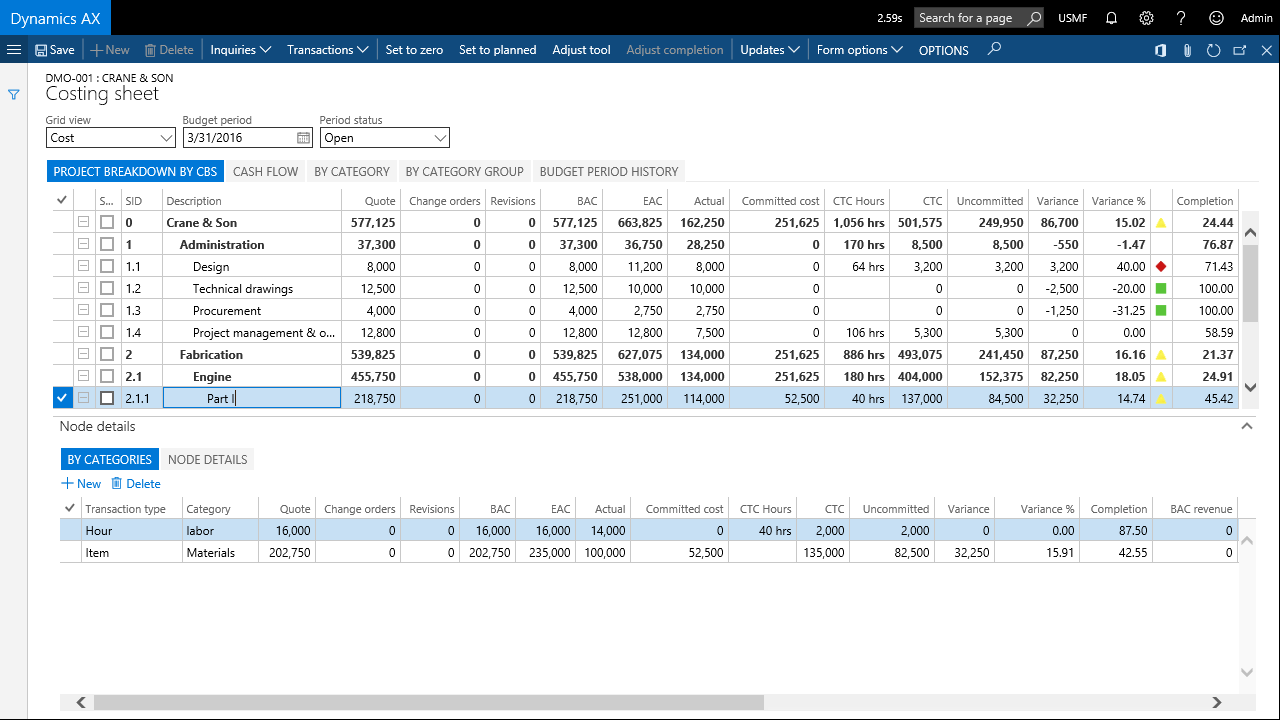The image size is (1280, 720).
Task: Open the NODE DETAILS tab
Action: pos(207,459)
